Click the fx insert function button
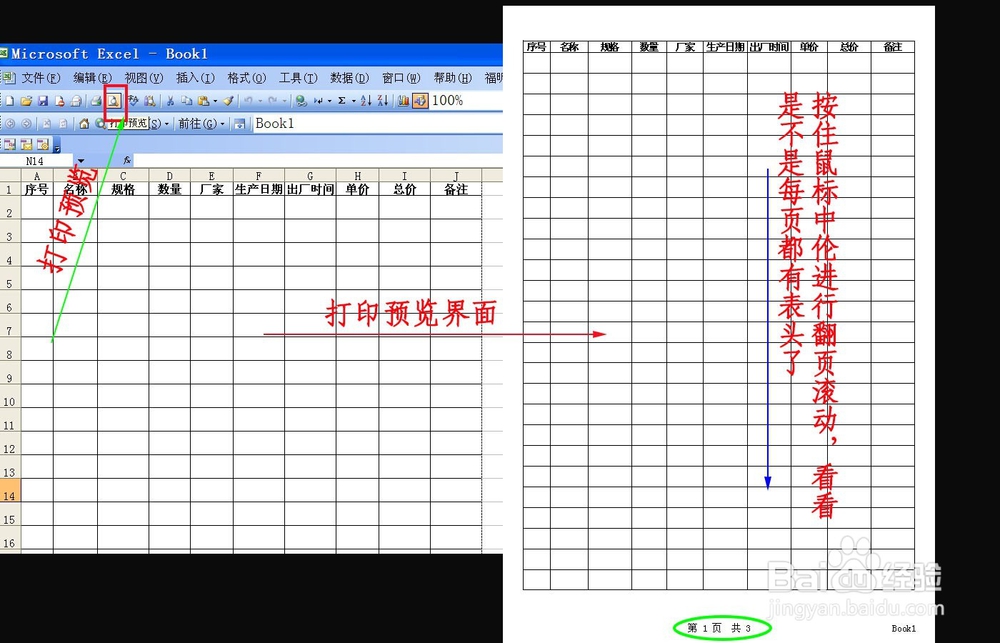This screenshot has width=1000, height=643. [x=127, y=159]
